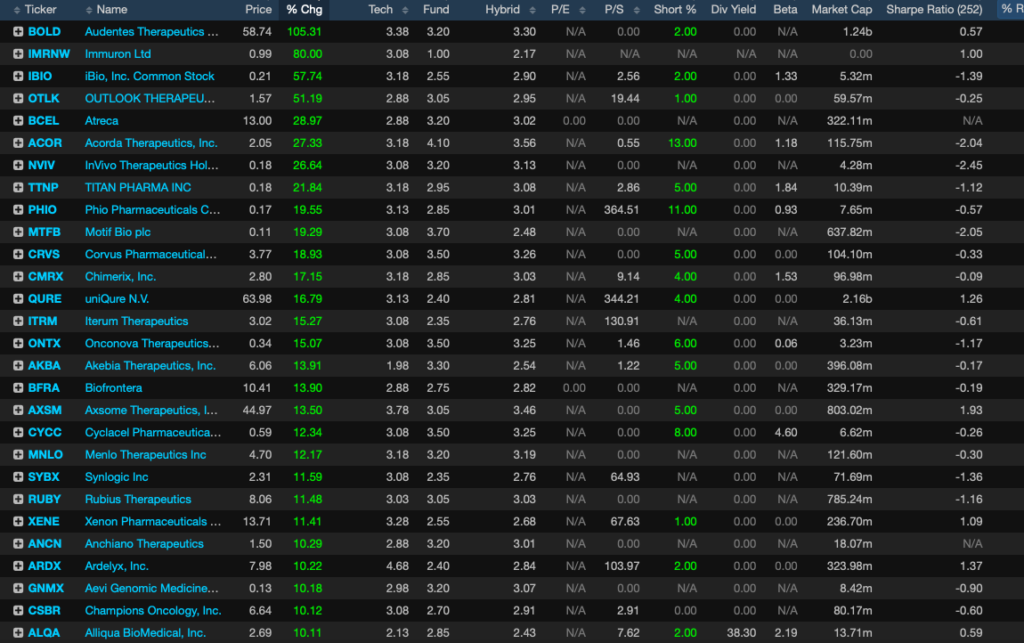Select the ARDX ticker symbol
The image size is (1024, 643).
[44, 566]
